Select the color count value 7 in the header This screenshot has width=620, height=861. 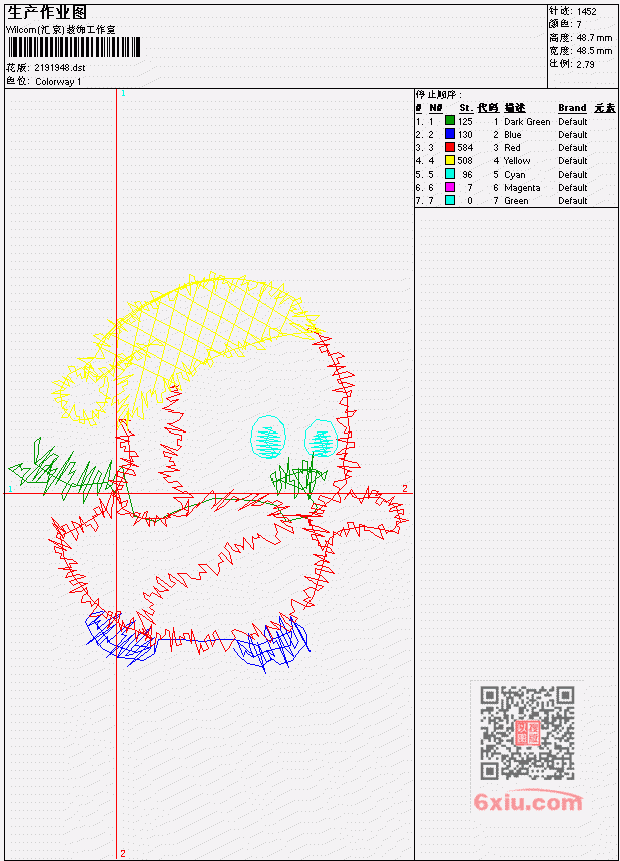[x=579, y=24]
